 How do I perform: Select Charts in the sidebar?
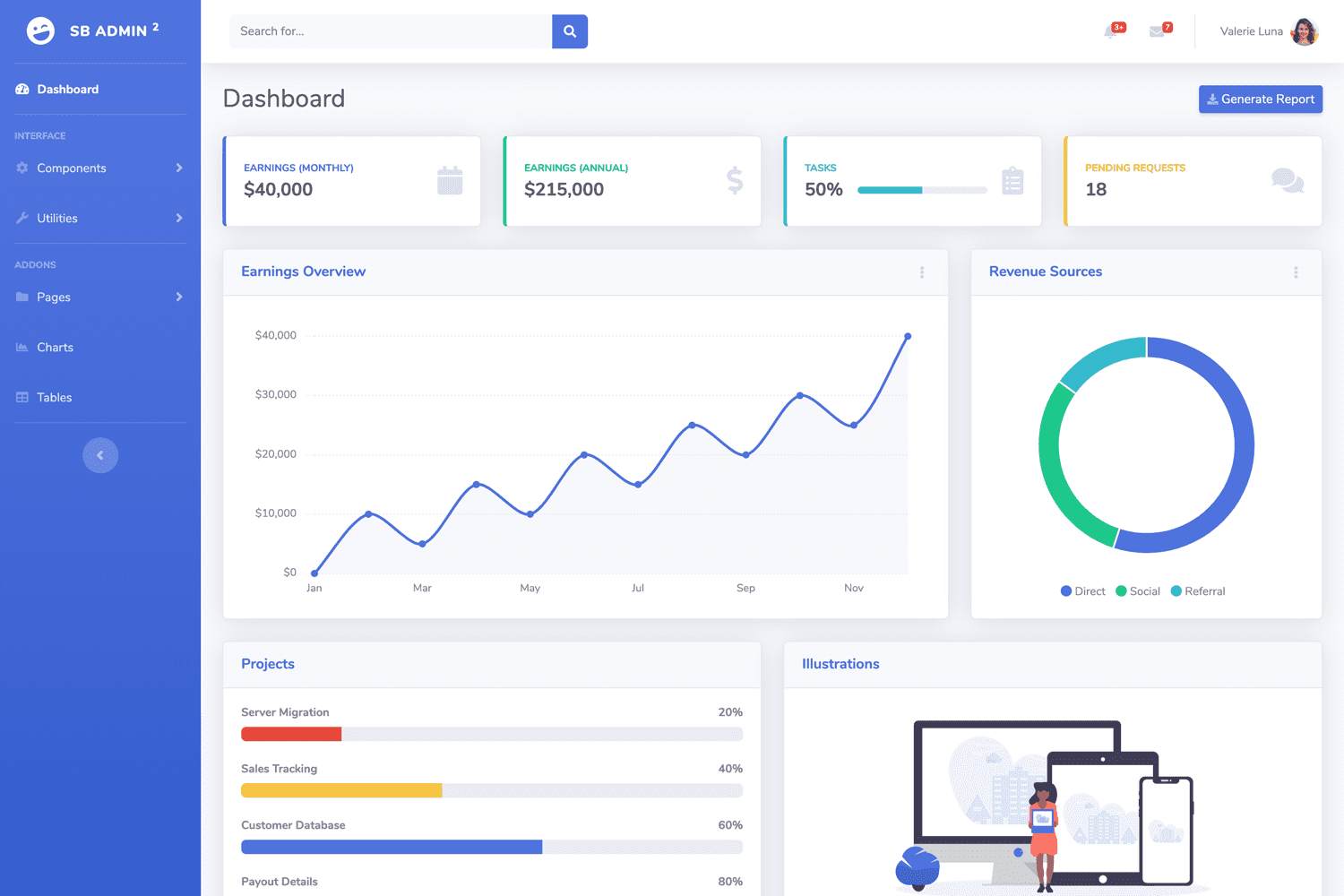tap(56, 347)
